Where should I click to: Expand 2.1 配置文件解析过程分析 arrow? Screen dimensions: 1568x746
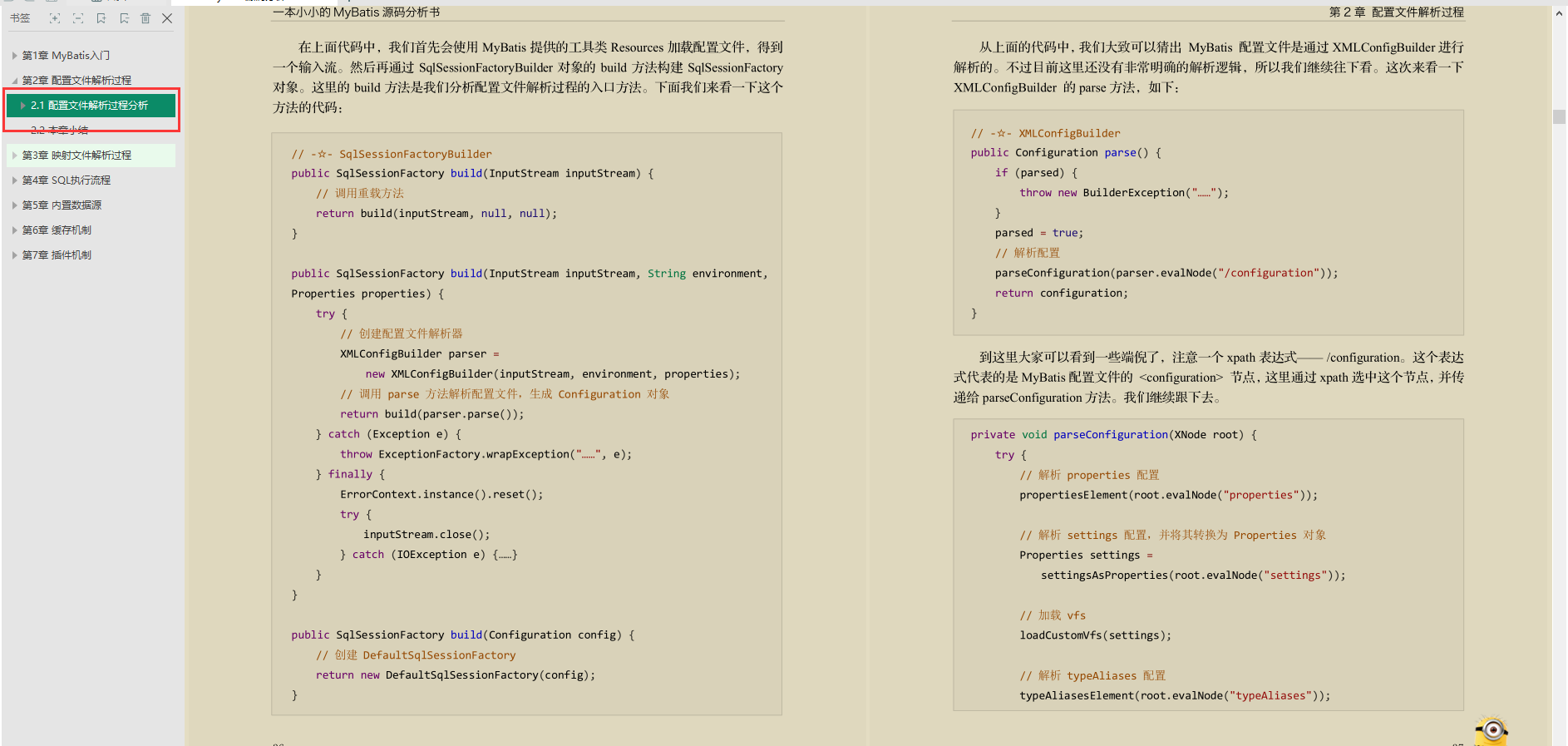(23, 106)
